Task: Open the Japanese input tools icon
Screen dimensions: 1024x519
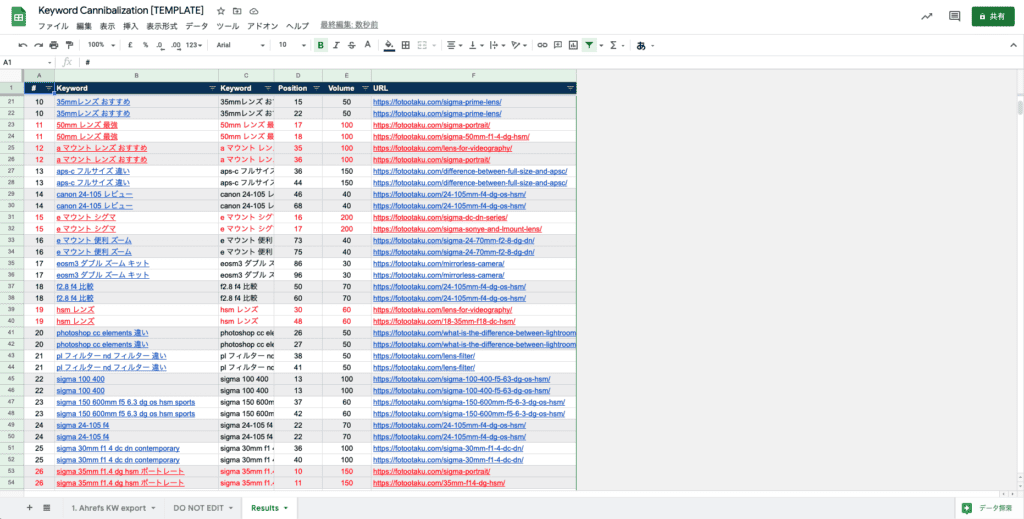Action: pyautogui.click(x=641, y=45)
